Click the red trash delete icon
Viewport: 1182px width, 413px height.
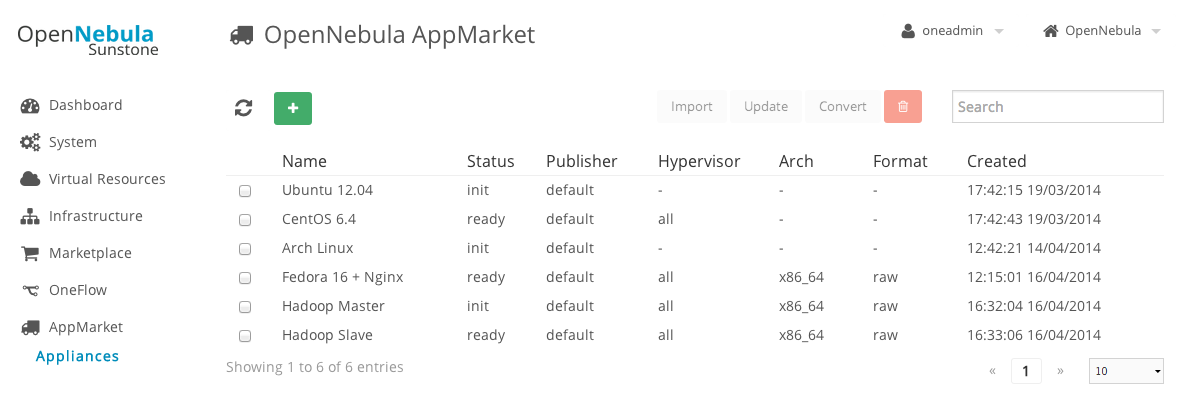[903, 106]
